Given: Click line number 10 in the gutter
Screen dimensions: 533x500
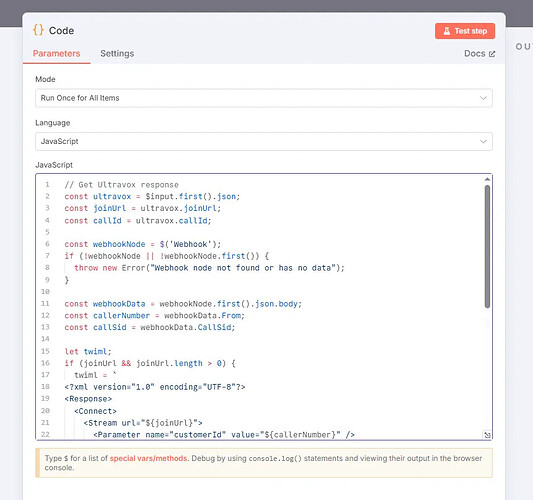Looking at the screenshot, I should 45,292.
